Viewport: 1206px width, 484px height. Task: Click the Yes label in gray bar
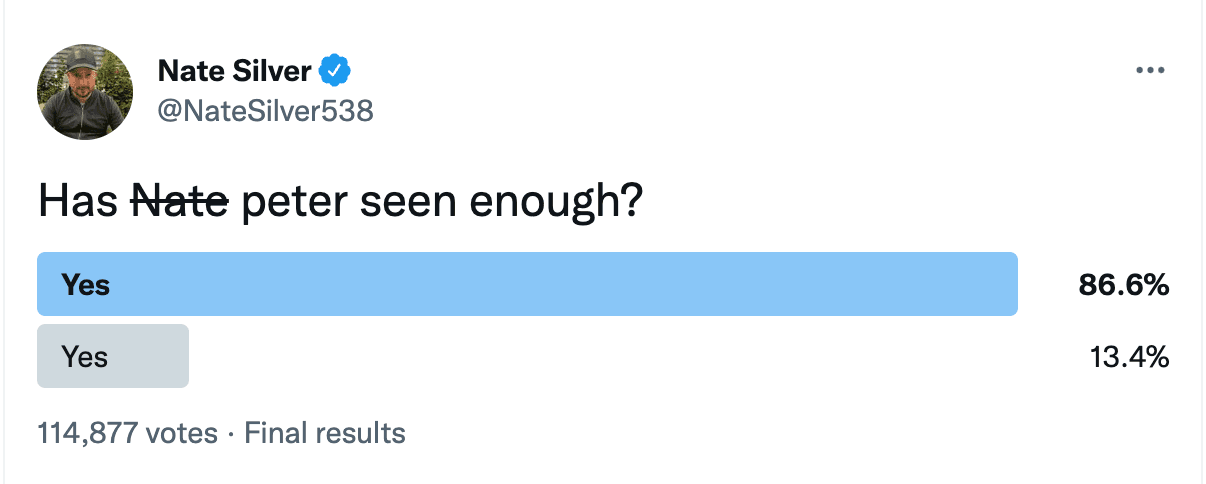click(x=85, y=357)
